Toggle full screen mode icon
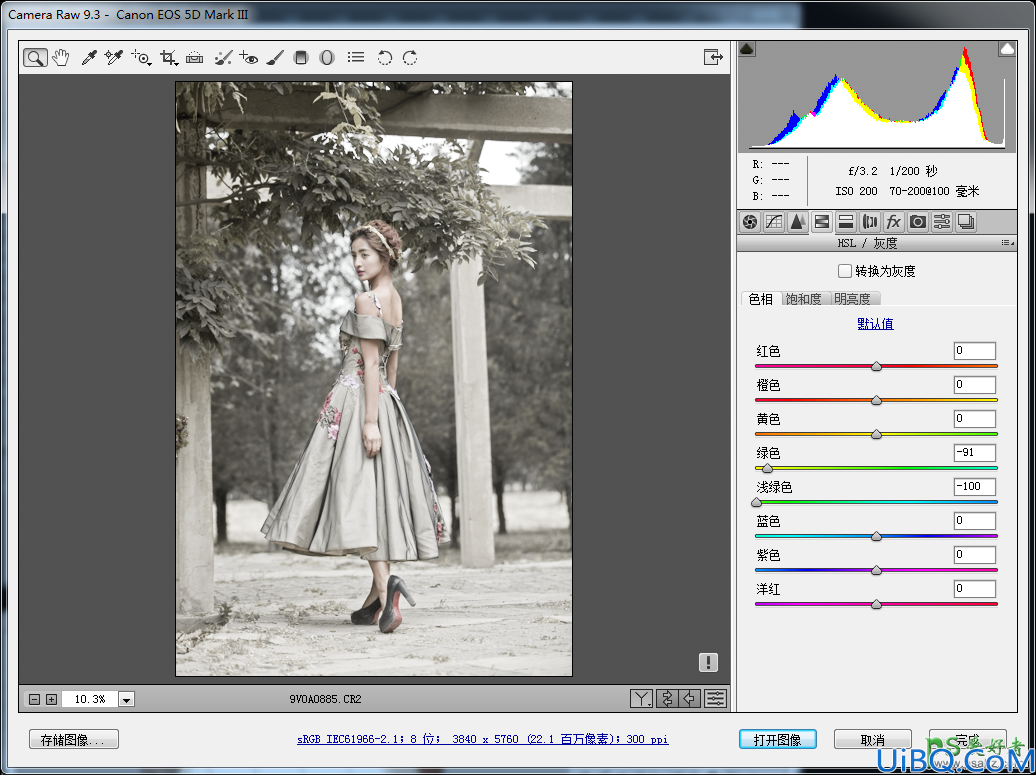This screenshot has width=1036, height=775. click(x=713, y=57)
